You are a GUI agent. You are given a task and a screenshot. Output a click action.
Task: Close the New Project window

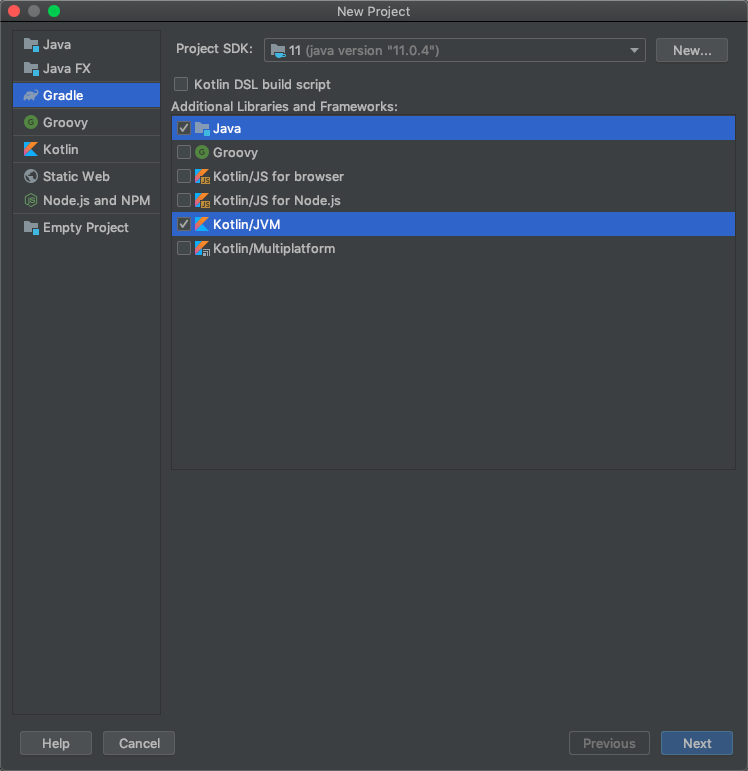click(x=14, y=11)
